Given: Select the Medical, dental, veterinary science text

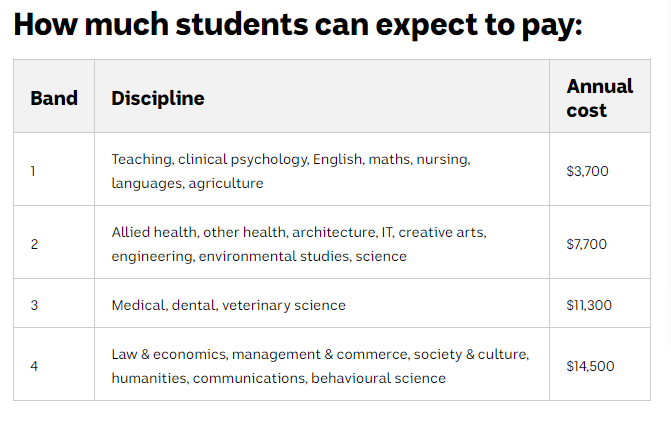Looking at the screenshot, I should [x=229, y=305].
